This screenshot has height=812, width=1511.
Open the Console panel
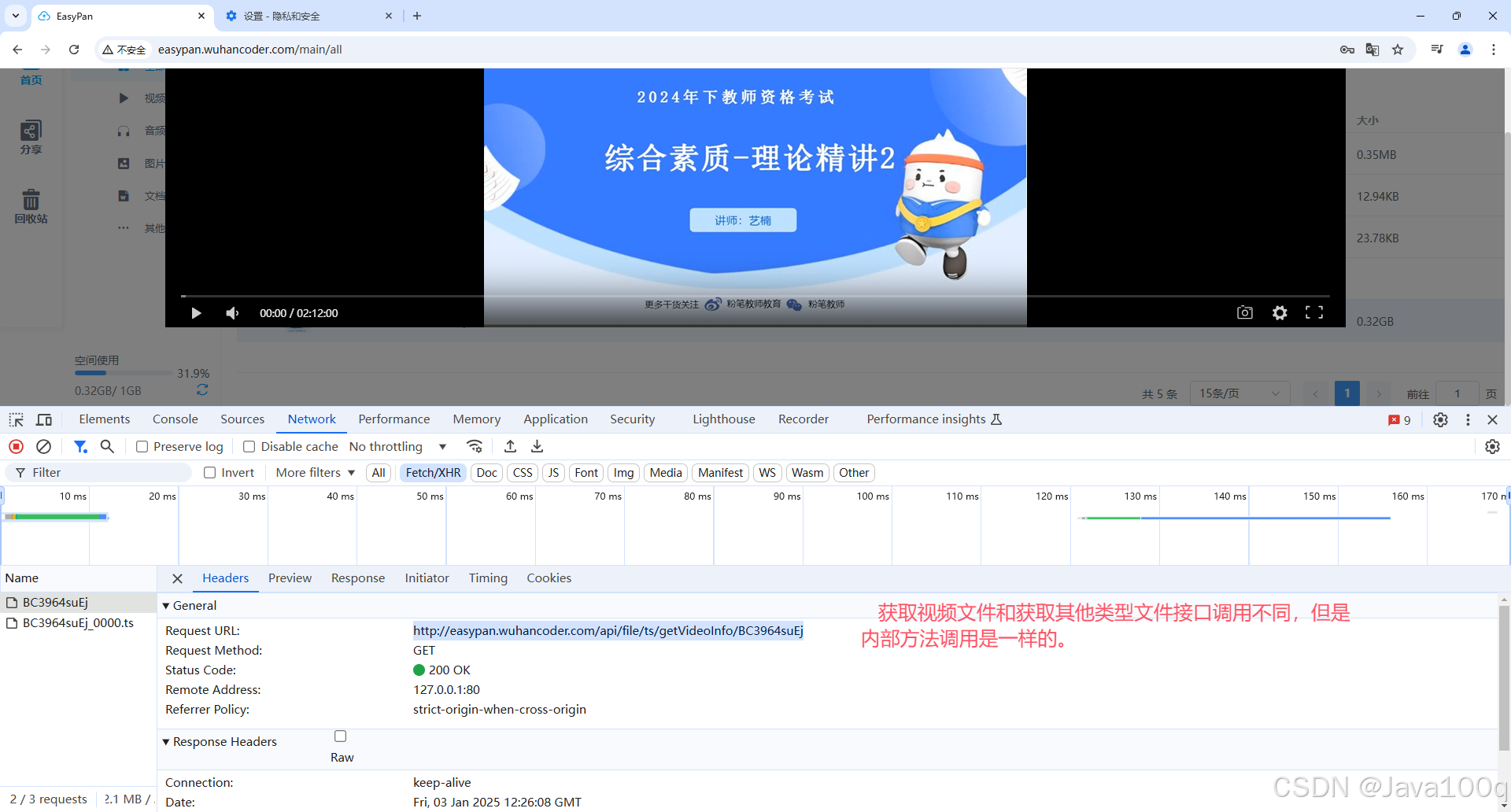[175, 419]
